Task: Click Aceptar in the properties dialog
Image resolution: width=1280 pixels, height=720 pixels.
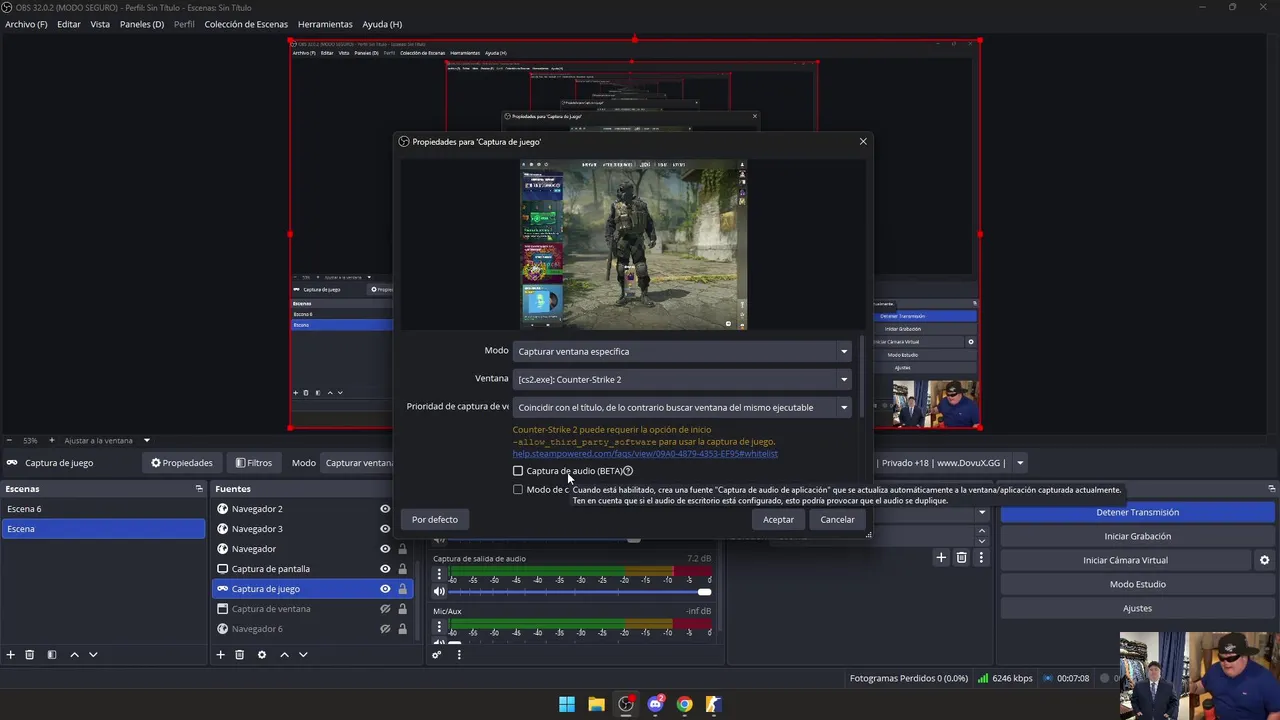Action: click(778, 519)
